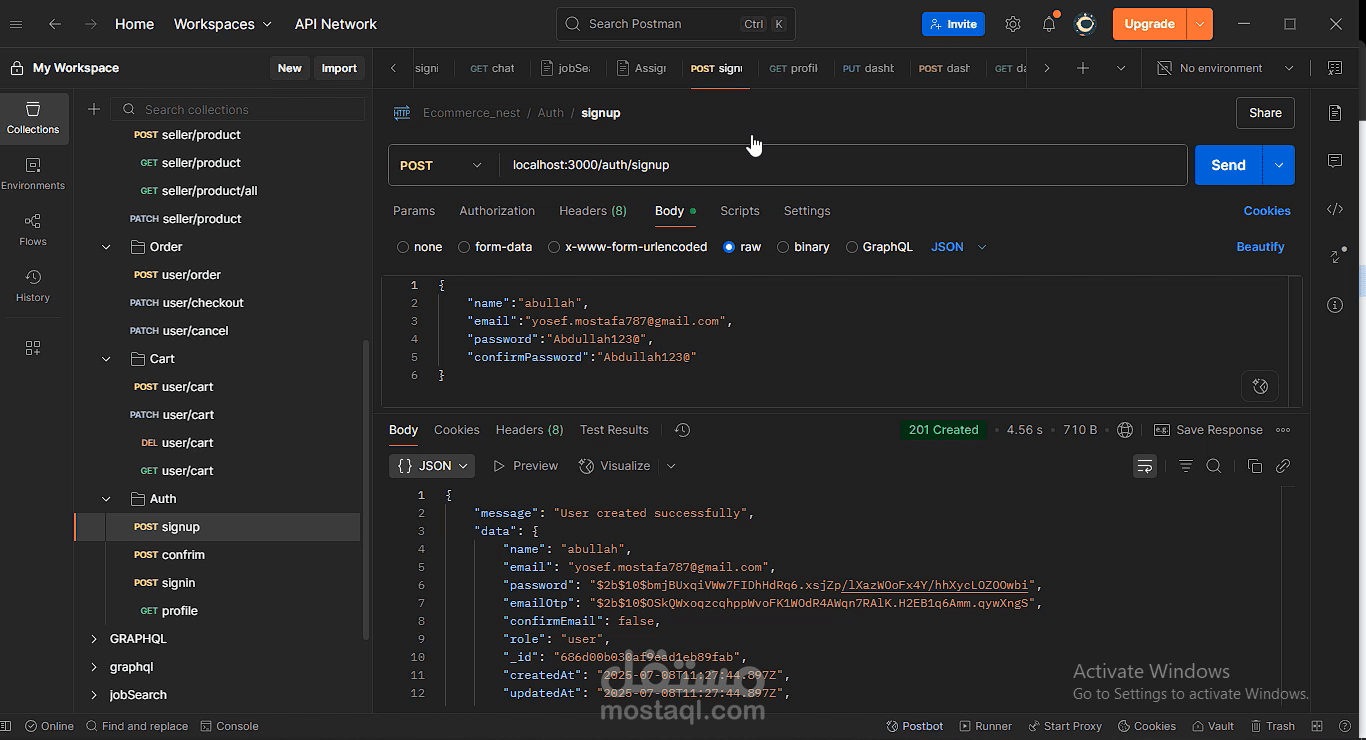Image resolution: width=1366 pixels, height=740 pixels.
Task: Toggle the response filter icon
Action: click(x=1186, y=466)
